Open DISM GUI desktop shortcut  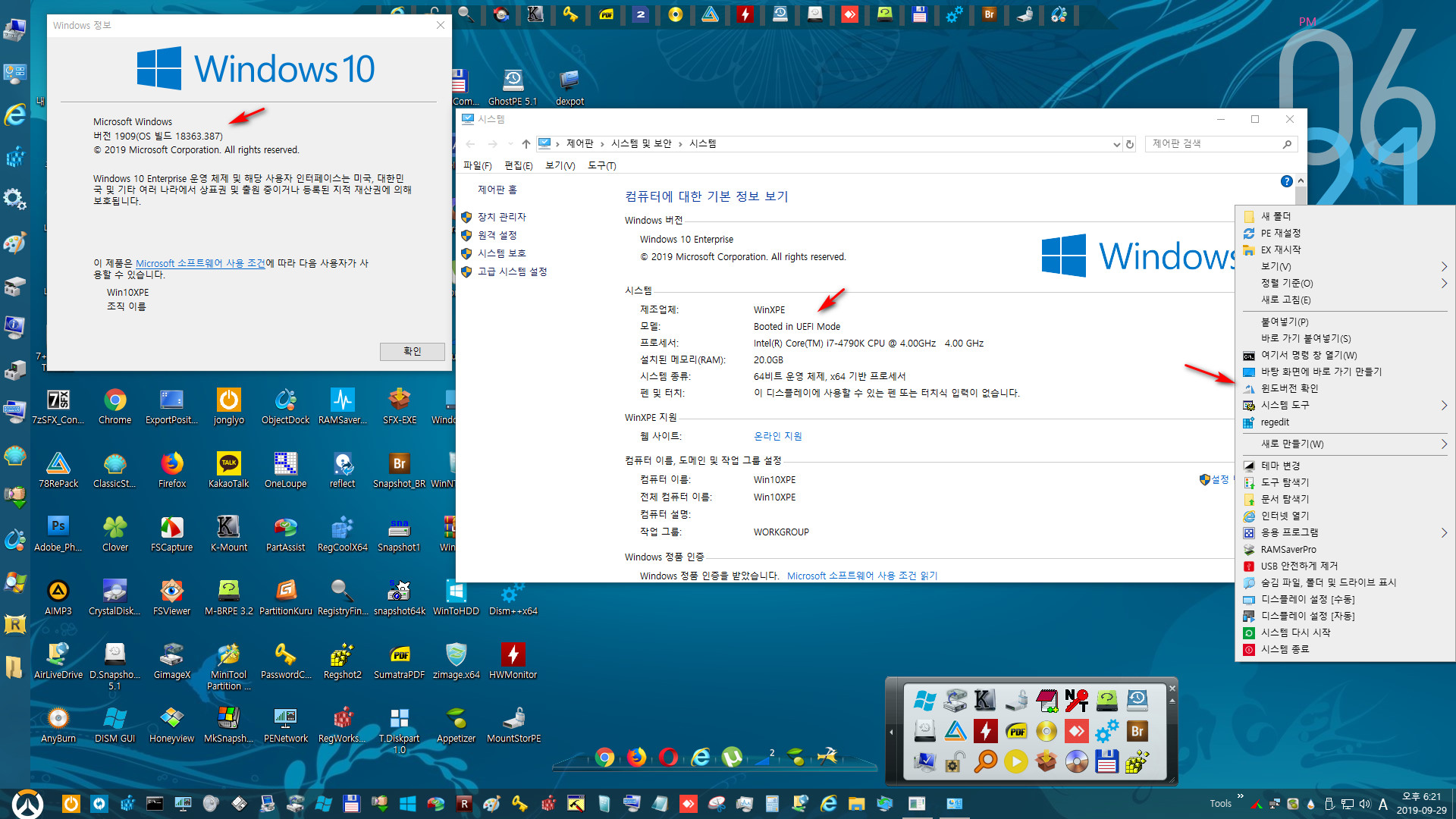[115, 726]
